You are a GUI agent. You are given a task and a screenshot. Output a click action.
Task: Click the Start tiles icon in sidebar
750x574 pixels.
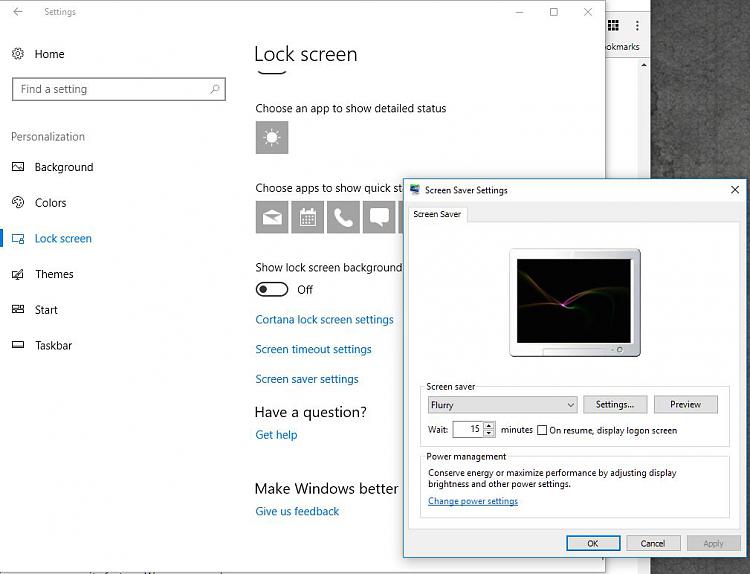pyautogui.click(x=18, y=309)
